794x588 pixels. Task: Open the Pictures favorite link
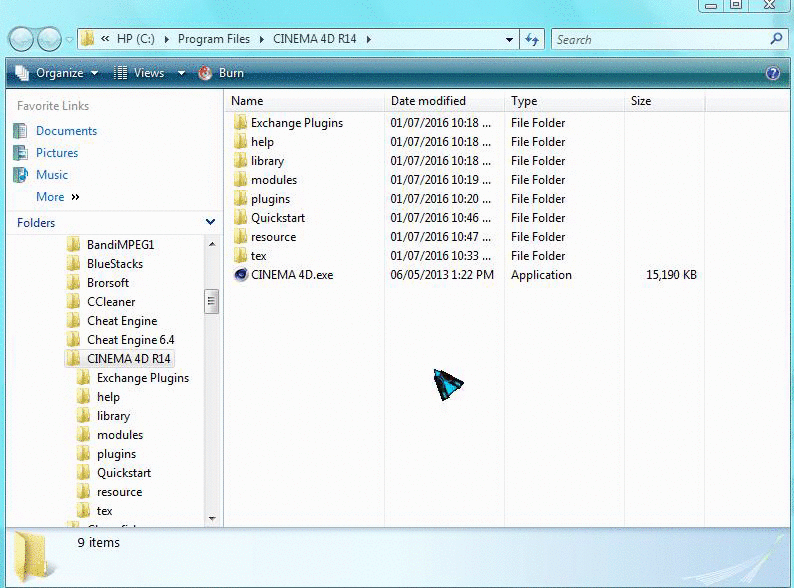[x=57, y=152]
